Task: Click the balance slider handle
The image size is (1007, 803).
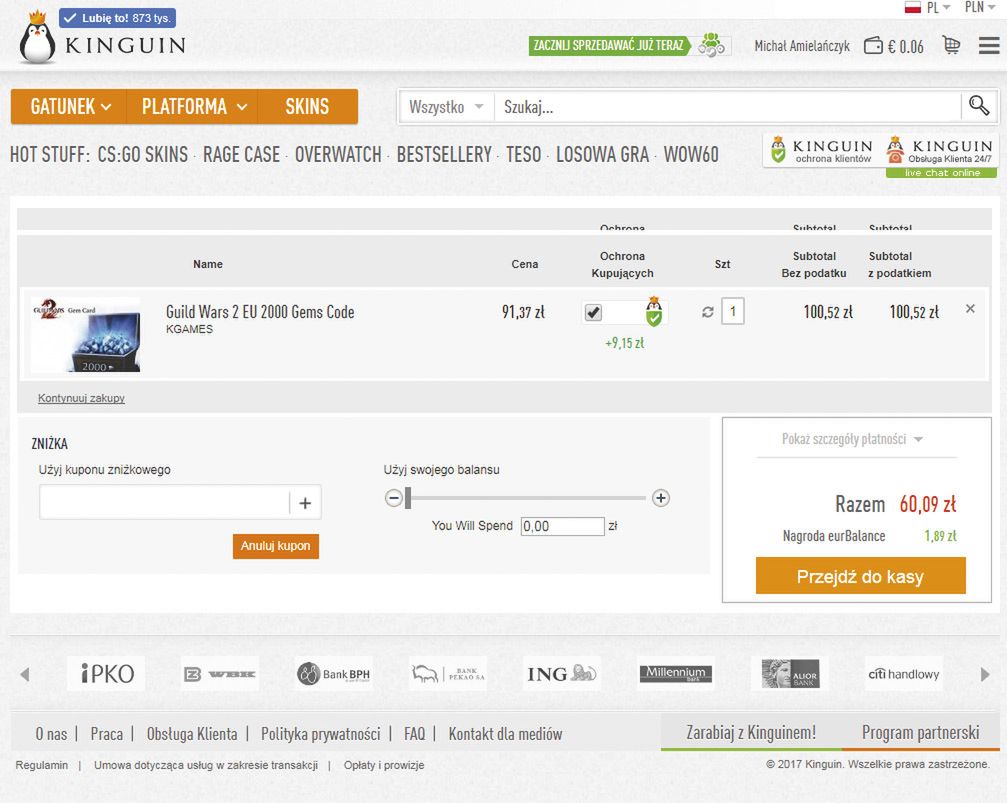Action: pyautogui.click(x=408, y=498)
